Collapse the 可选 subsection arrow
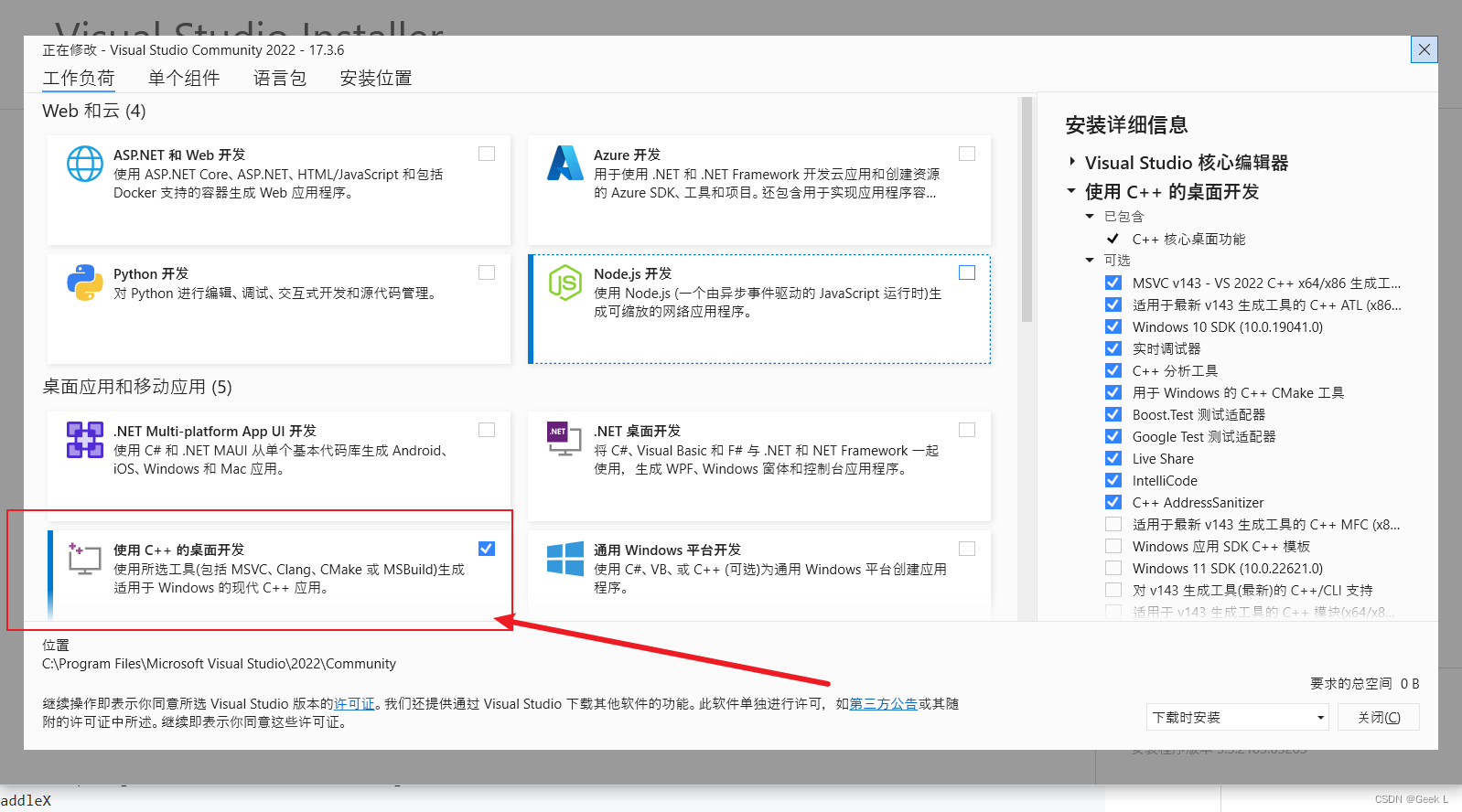Screen dimensions: 1462x812 pos(1090,261)
